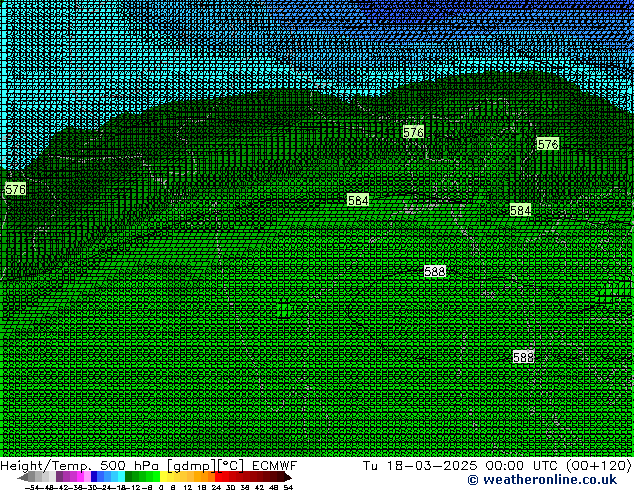The height and width of the screenshot is (490, 634).
Task: Click the bright green swatch in the legend
Action: [156, 476]
